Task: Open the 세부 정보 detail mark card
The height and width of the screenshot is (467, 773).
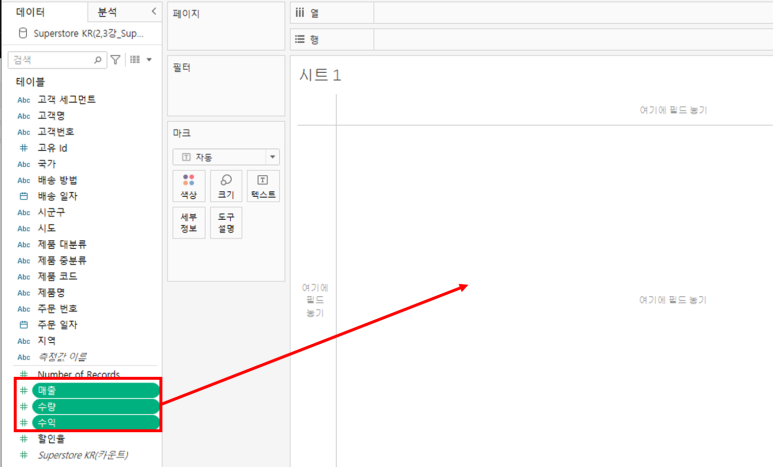Action: [189, 223]
